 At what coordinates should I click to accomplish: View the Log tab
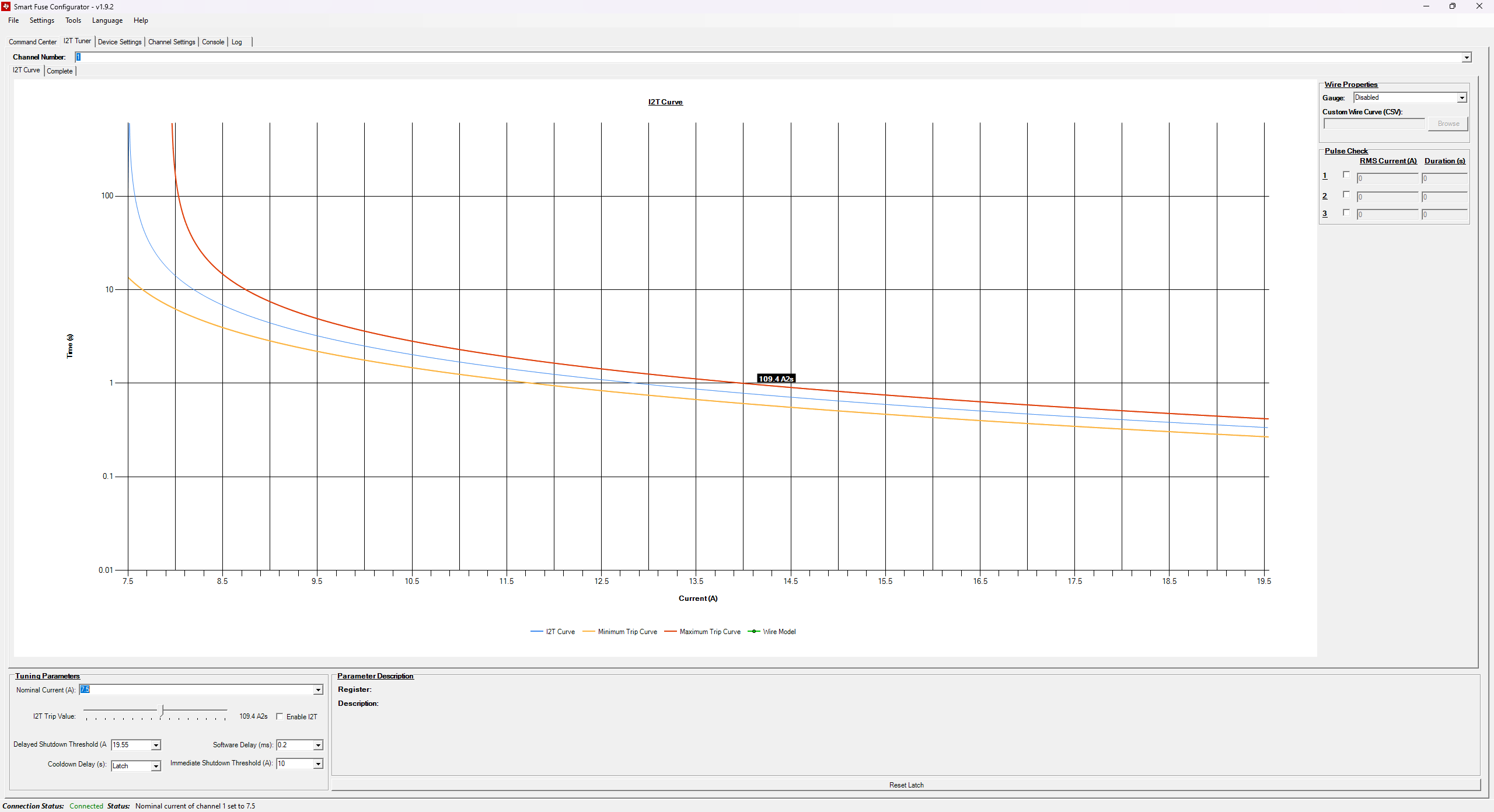(x=236, y=41)
